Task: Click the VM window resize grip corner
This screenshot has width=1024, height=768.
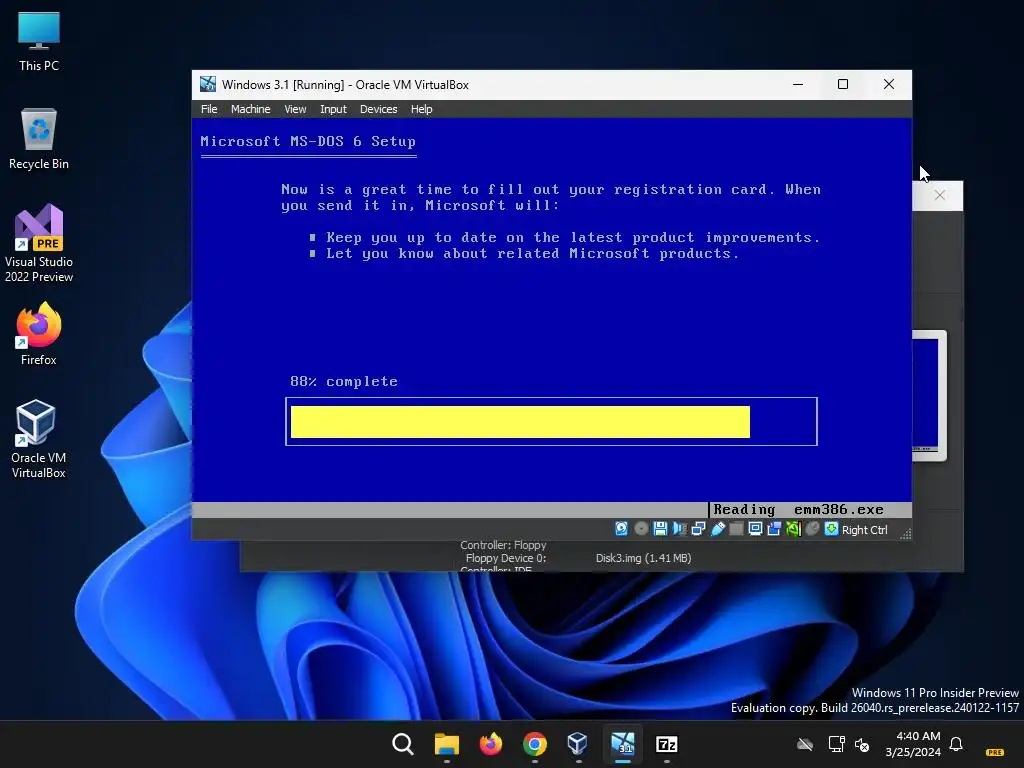Action: pos(905,534)
